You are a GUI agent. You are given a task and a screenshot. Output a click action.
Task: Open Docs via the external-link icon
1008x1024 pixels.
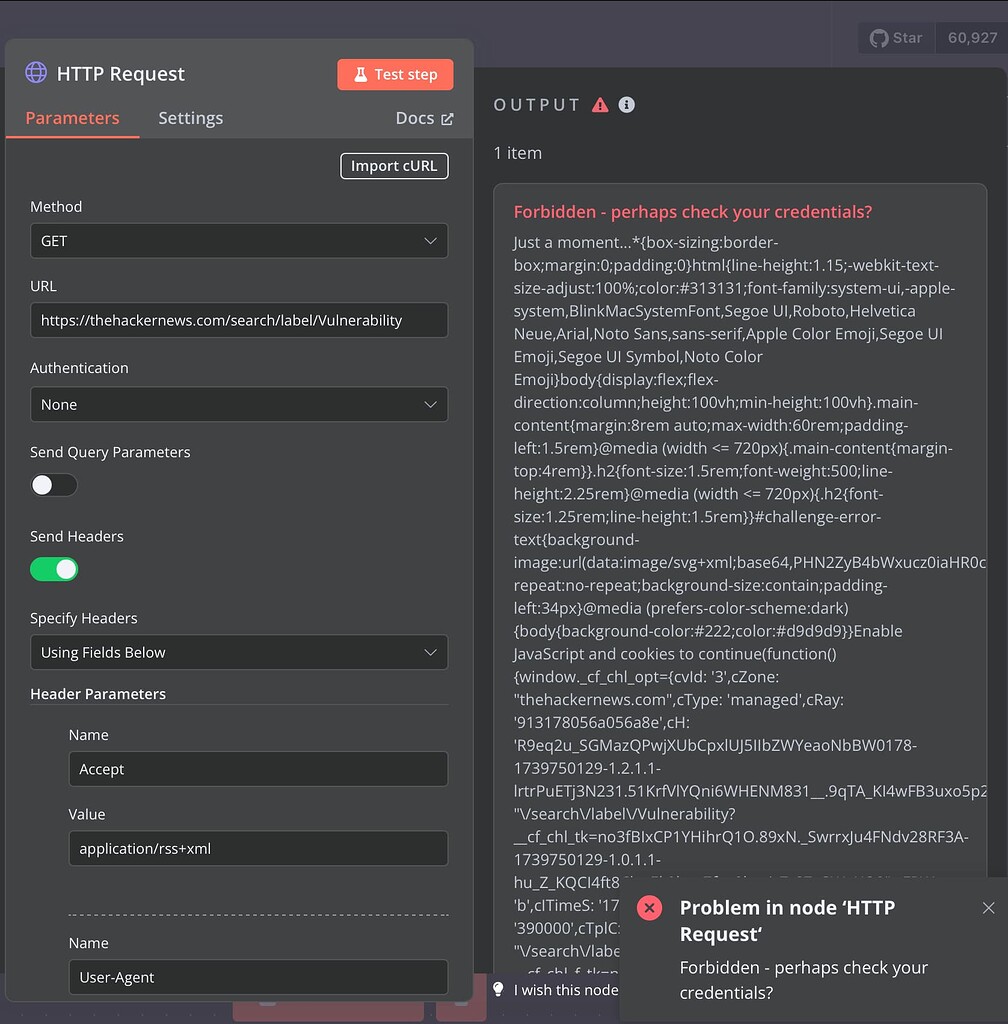point(448,118)
